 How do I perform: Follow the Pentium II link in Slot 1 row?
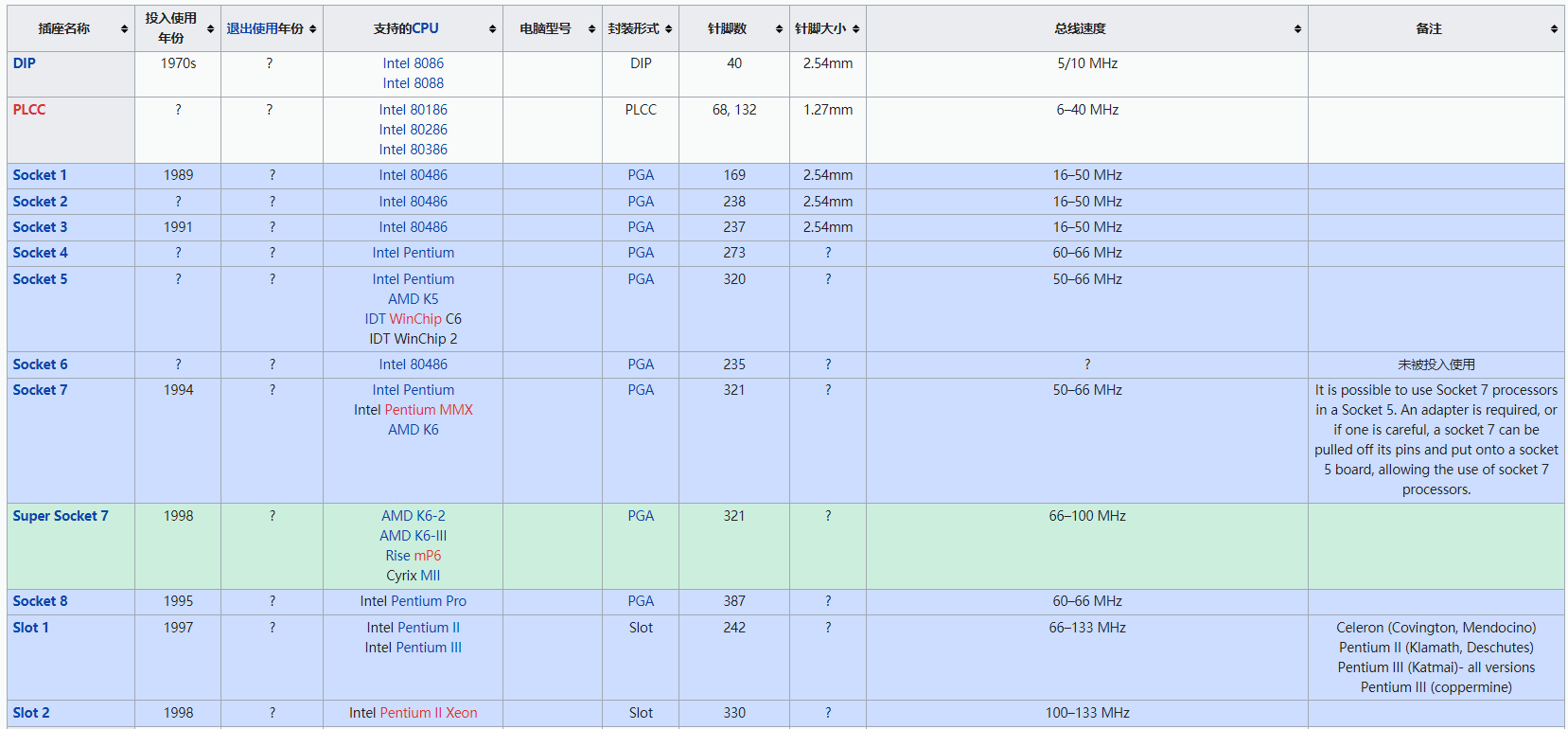coord(428,628)
